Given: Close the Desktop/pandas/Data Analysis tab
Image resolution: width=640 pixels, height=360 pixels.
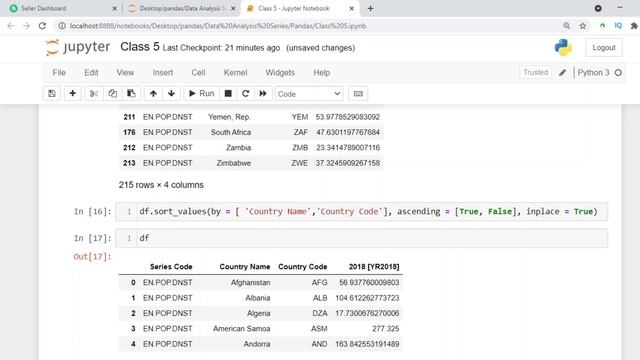Looking at the screenshot, I should [233, 8].
